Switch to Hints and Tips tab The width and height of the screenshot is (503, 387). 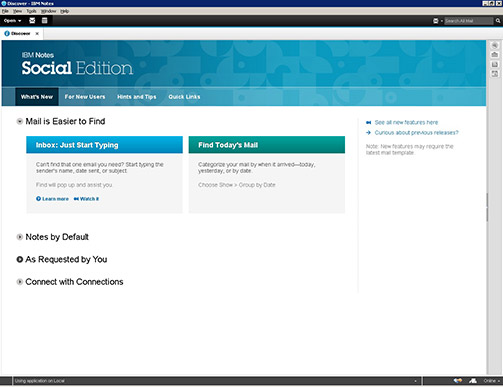point(137,97)
